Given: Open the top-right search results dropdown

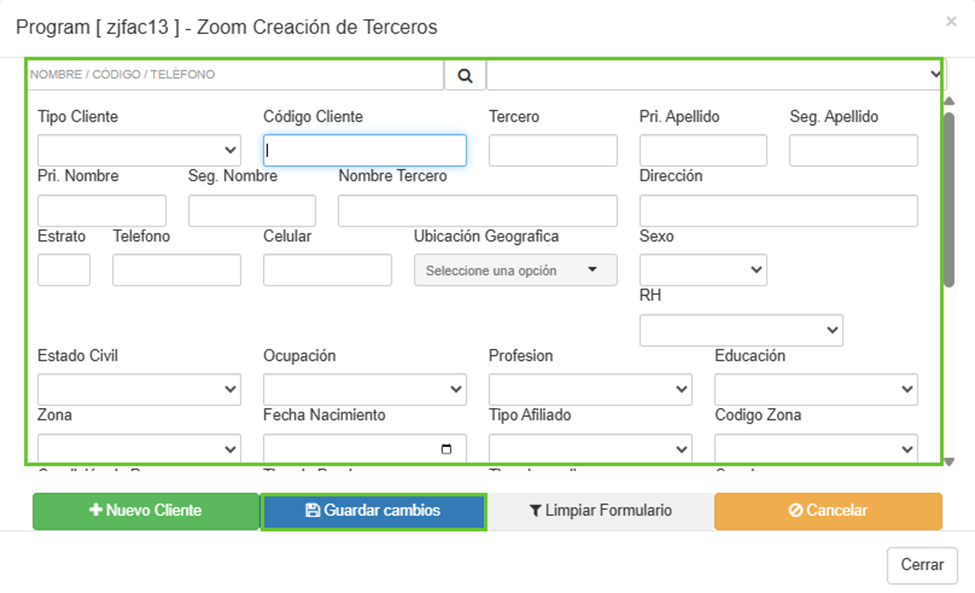Looking at the screenshot, I should (x=714, y=74).
